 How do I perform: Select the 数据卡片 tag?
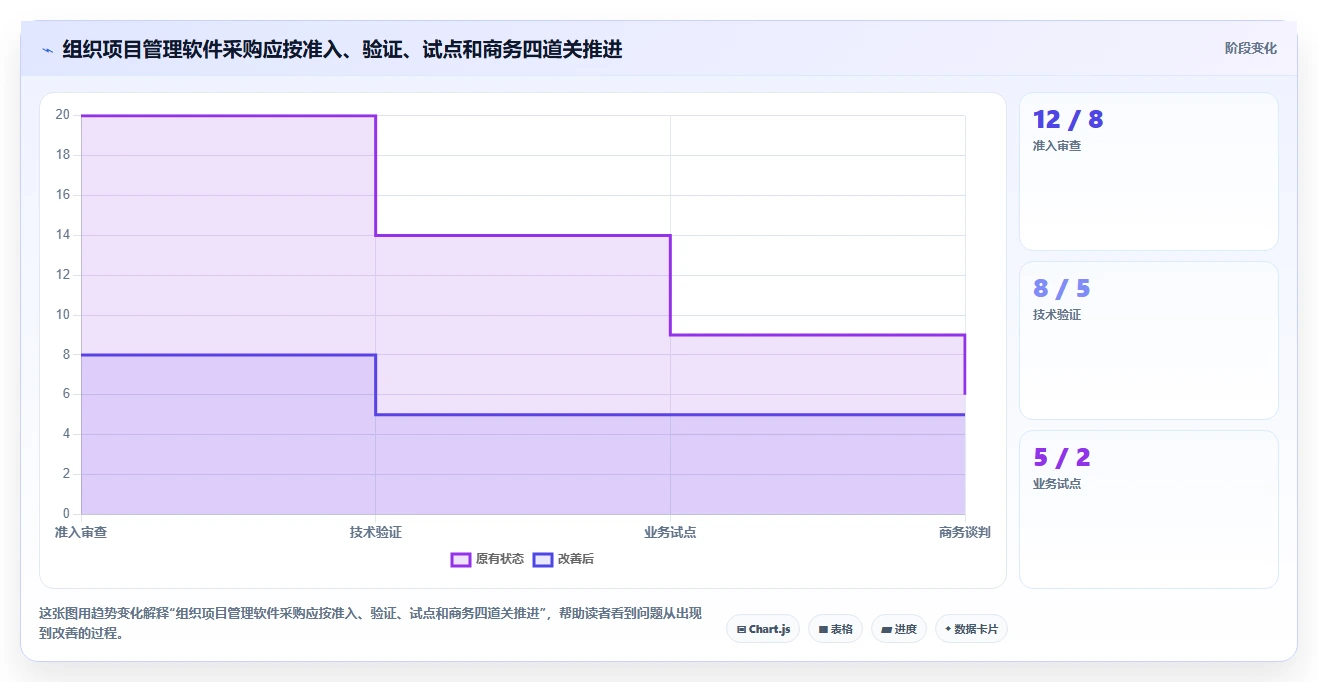click(x=971, y=629)
